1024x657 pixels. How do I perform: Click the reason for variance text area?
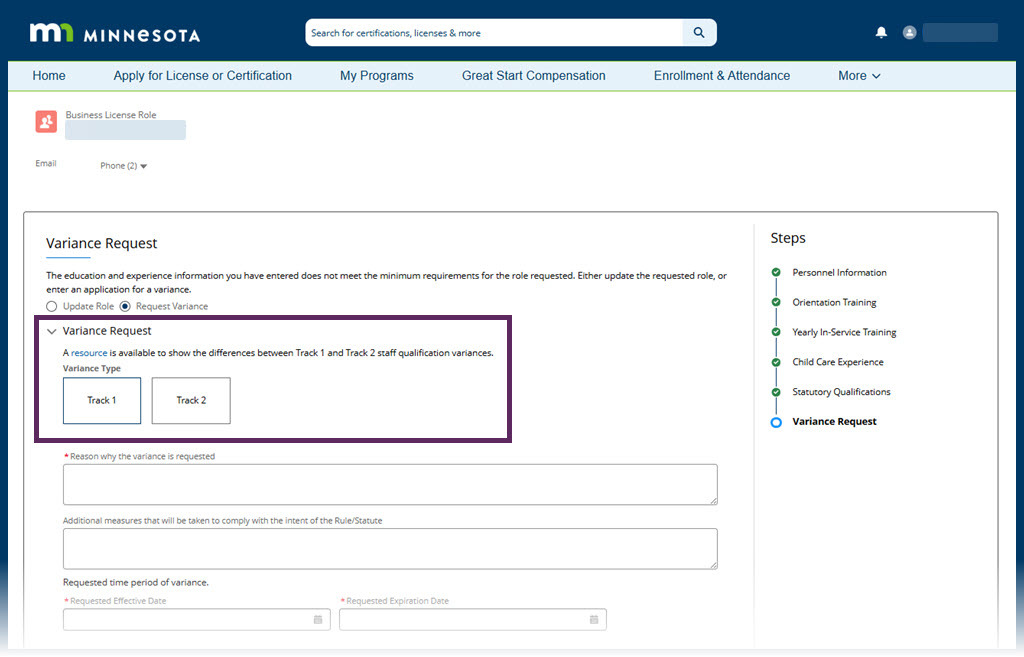[x=390, y=485]
